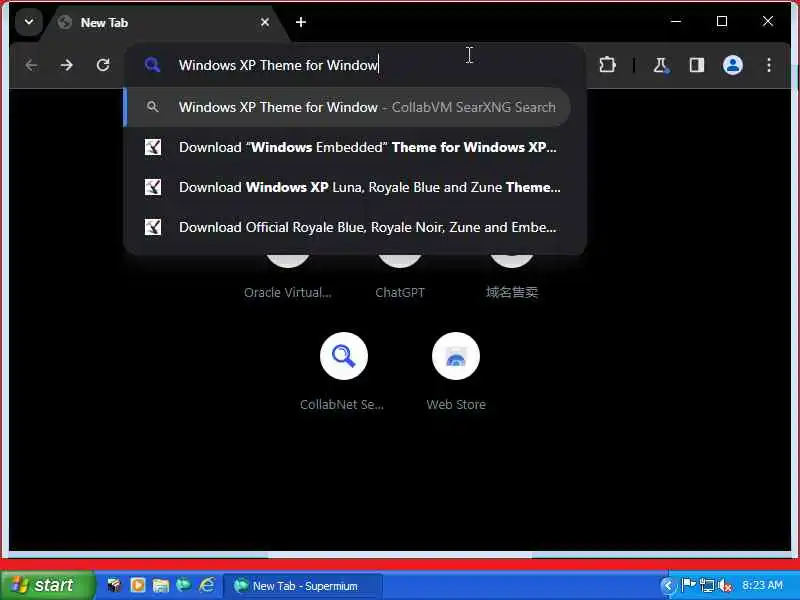Switch to New Tab - Supermium taskbar button

tap(303, 586)
